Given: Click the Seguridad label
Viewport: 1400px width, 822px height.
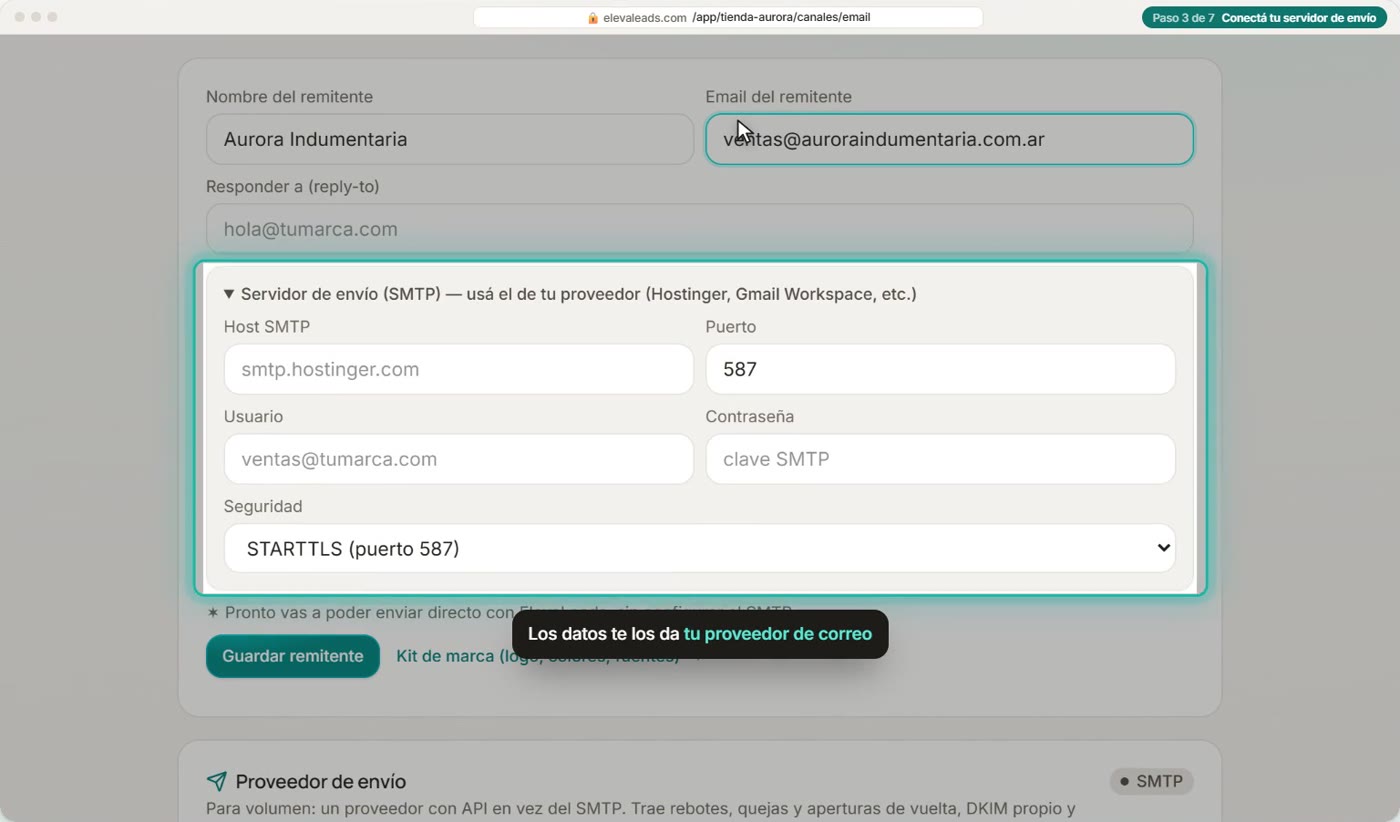Looking at the screenshot, I should 263,506.
